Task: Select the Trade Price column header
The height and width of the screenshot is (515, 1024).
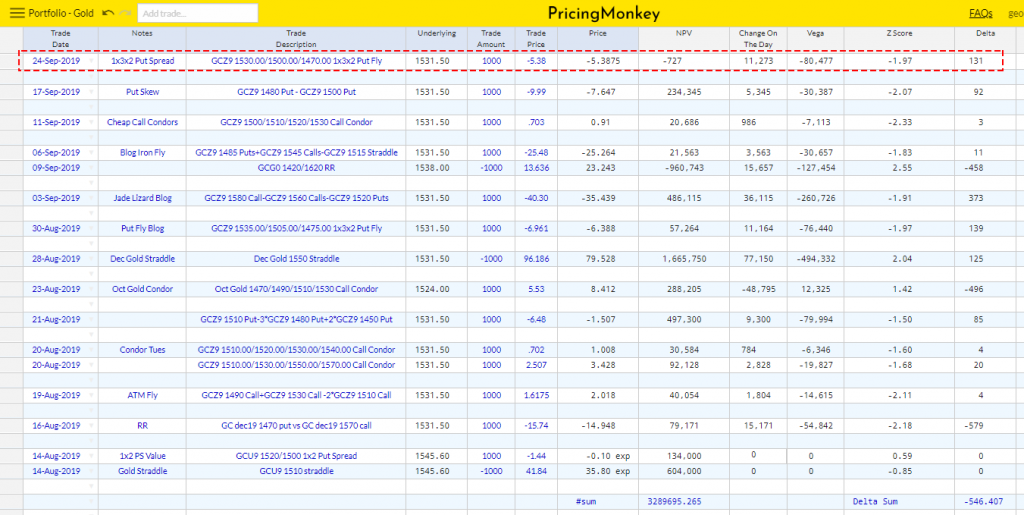Action: click(536, 39)
